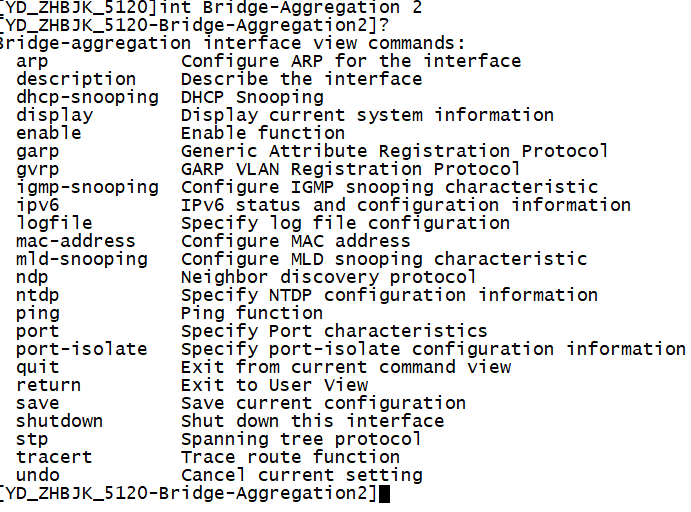The image size is (691, 512).
Task: Click the 'display' command keyword
Action: coord(54,115)
